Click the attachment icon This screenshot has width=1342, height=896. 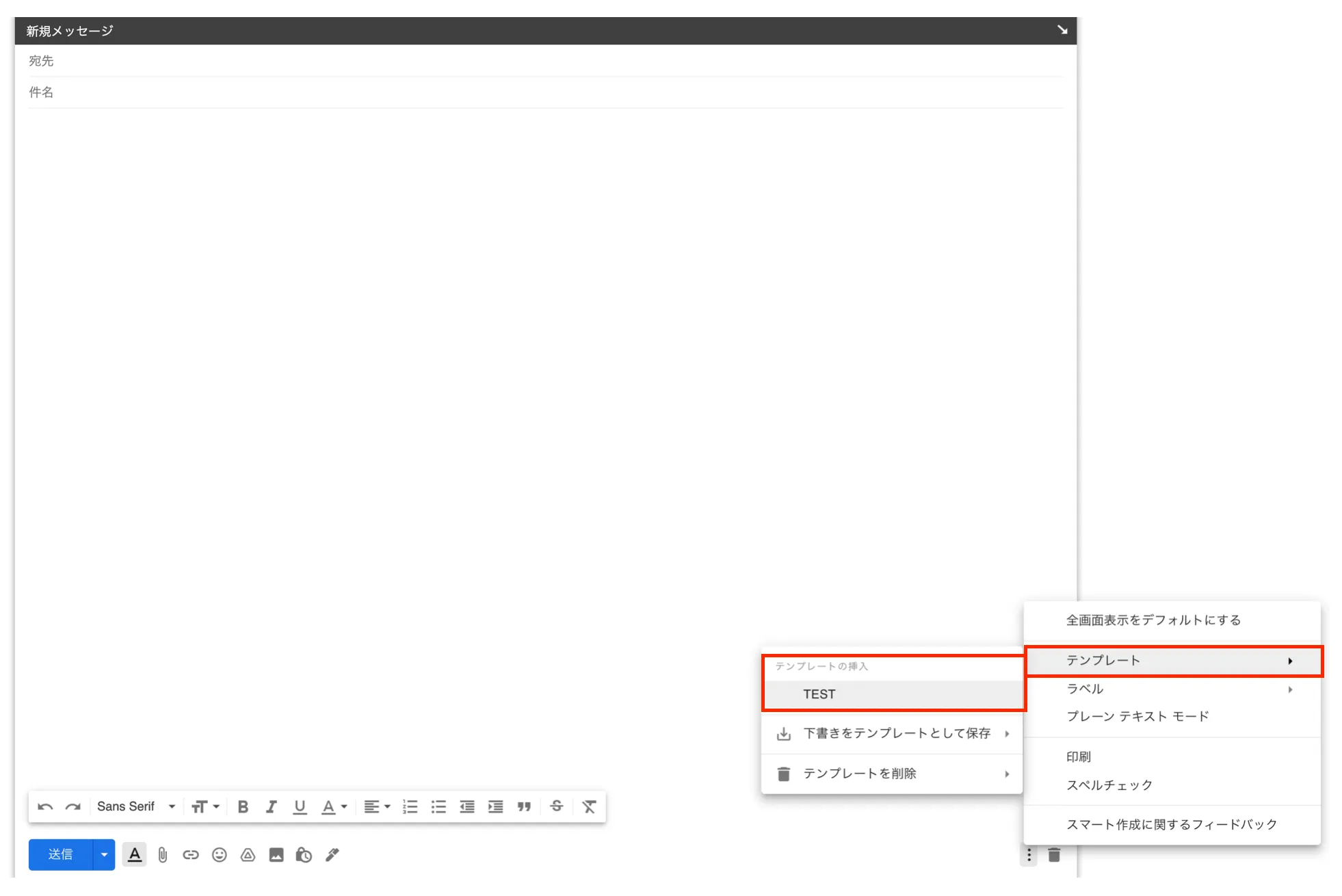tap(162, 855)
